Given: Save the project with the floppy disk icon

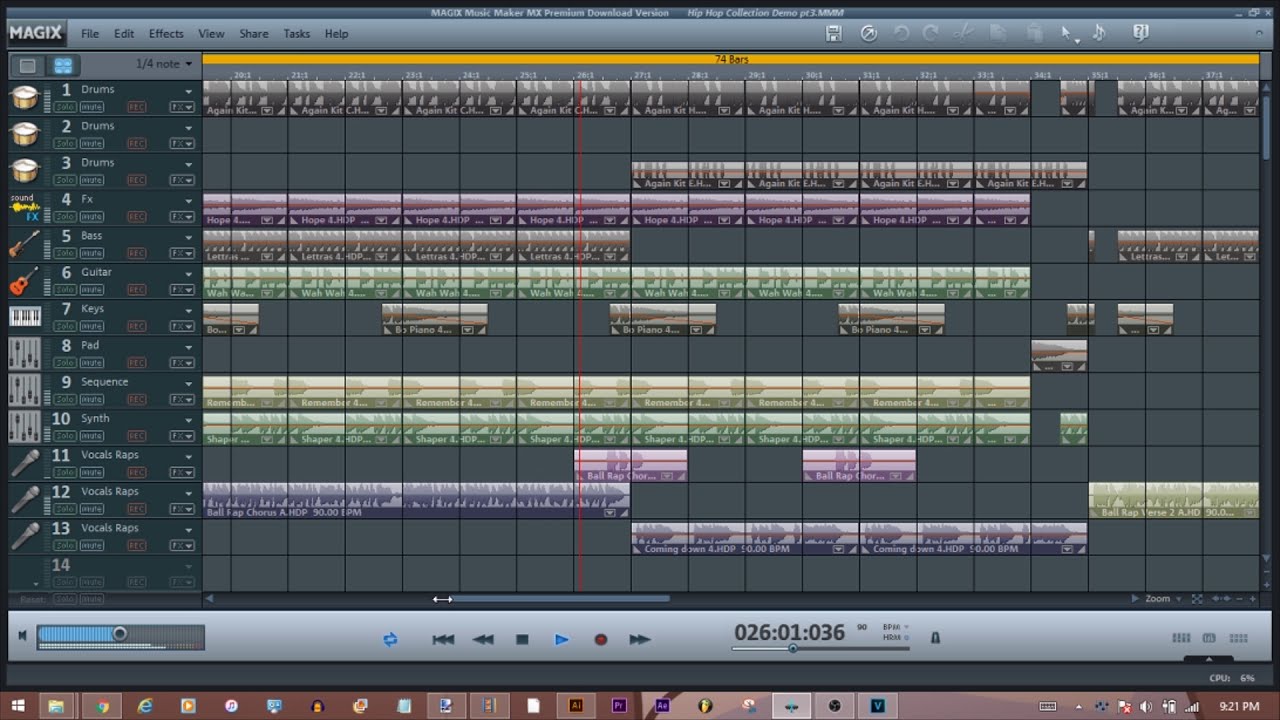Looking at the screenshot, I should point(833,33).
